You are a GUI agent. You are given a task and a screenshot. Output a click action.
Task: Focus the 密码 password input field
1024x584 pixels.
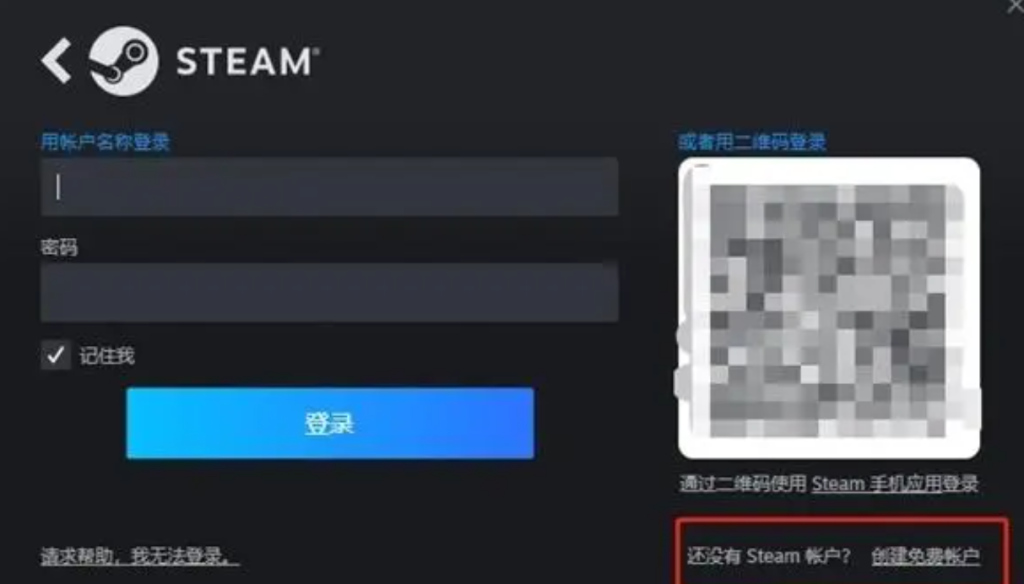(329, 292)
